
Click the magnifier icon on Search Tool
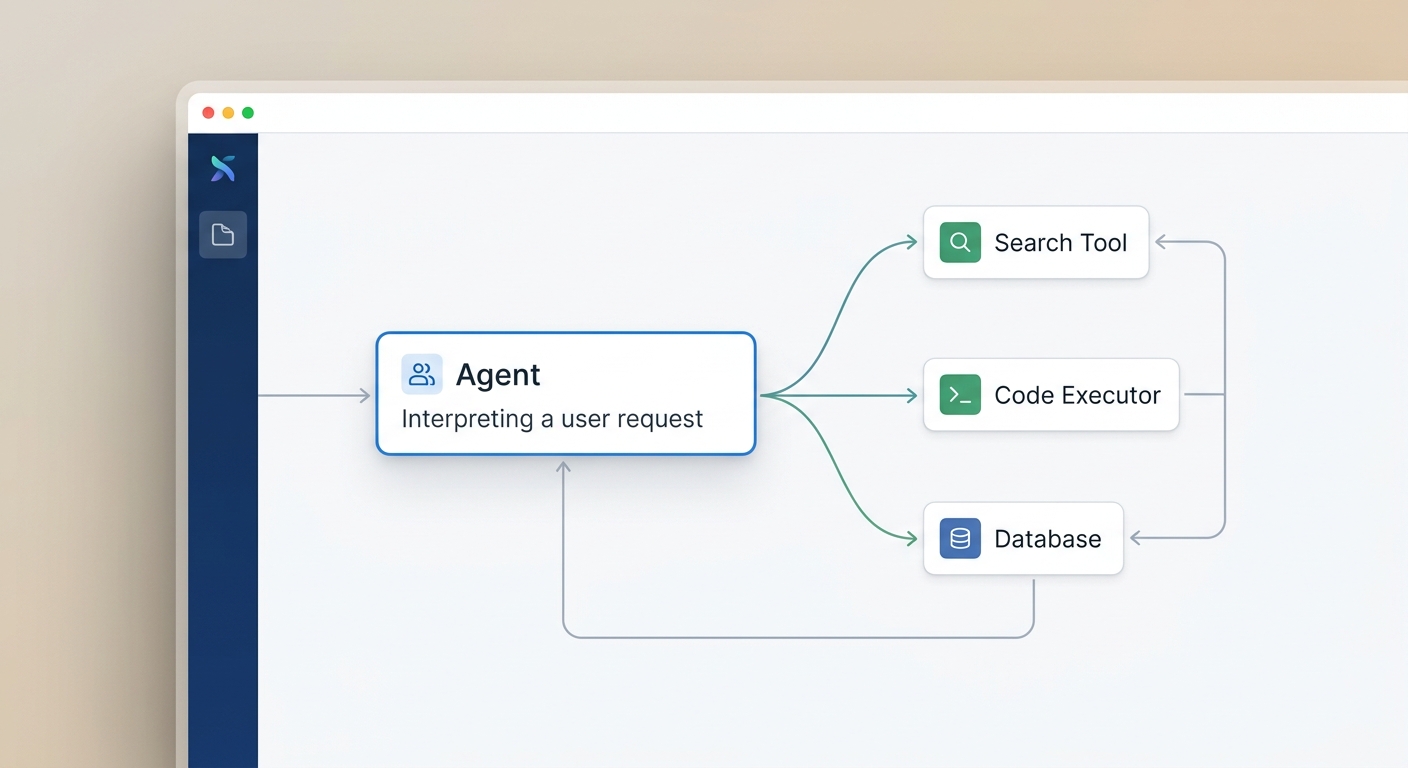coord(960,242)
